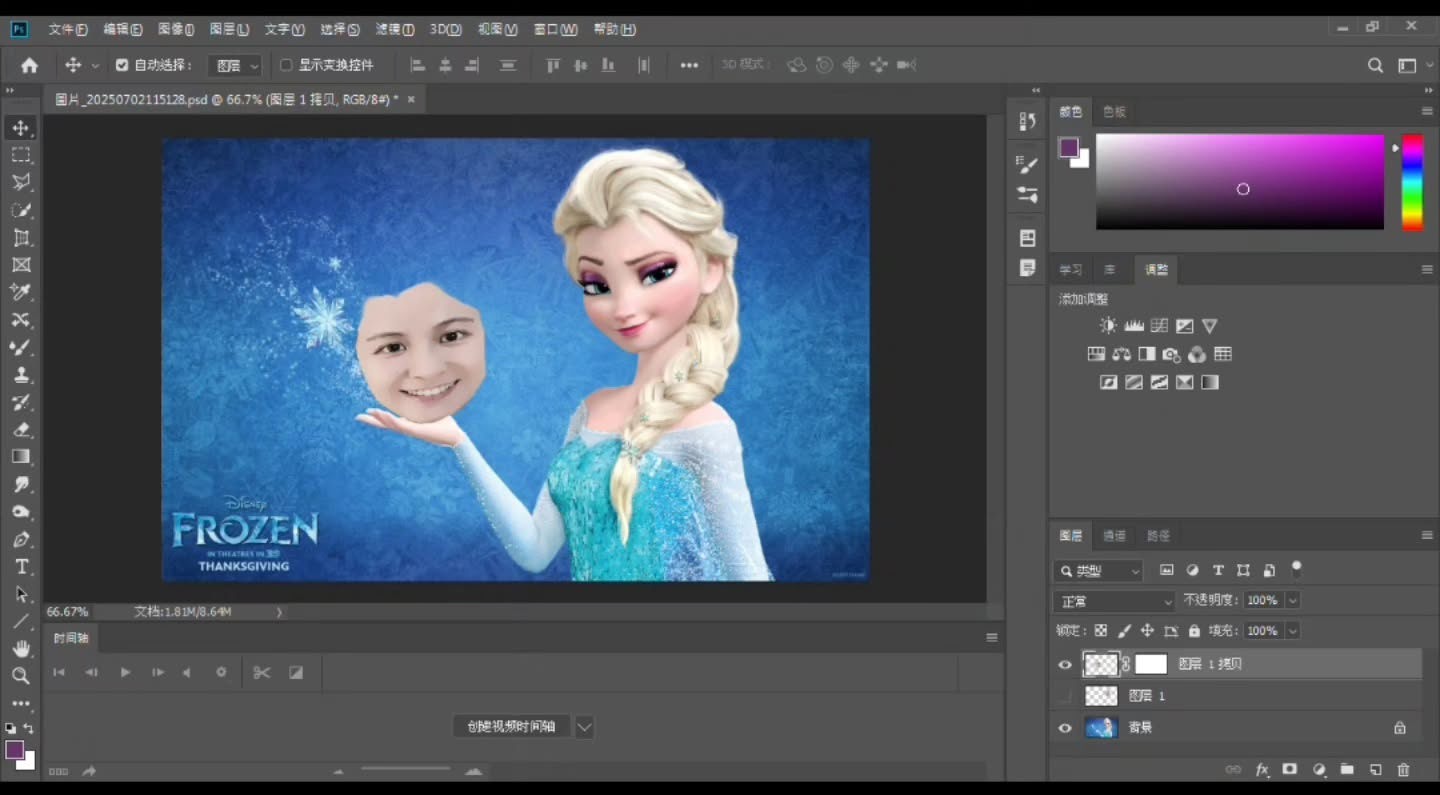The image size is (1440, 795).
Task: Expand the status bar document info arrow
Action: tap(279, 612)
